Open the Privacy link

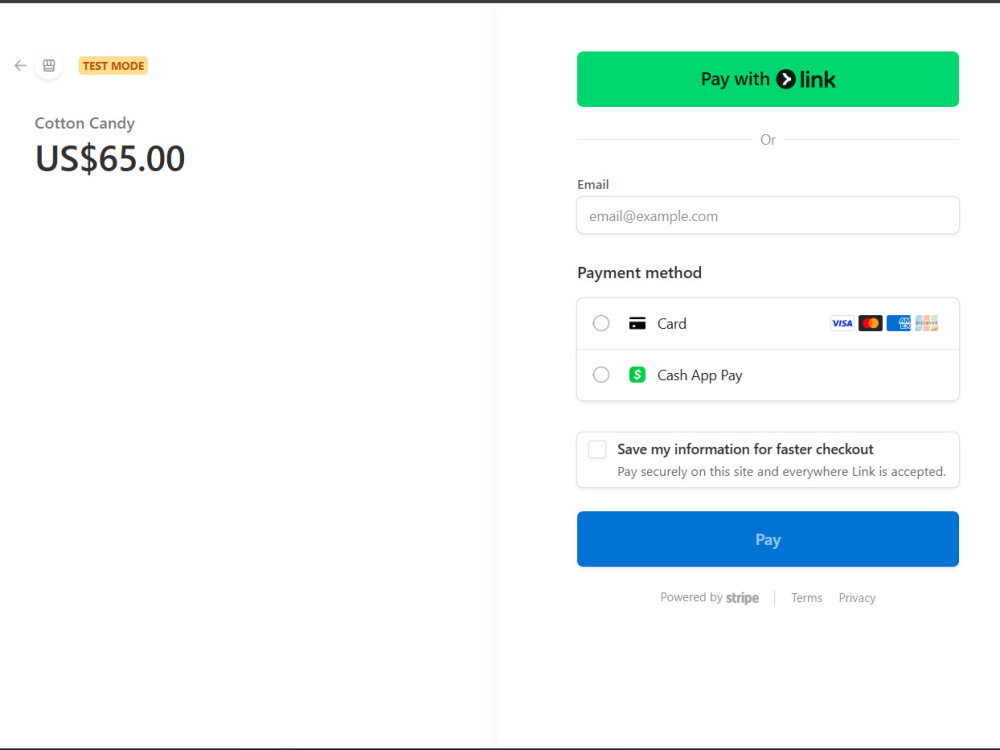[x=857, y=598]
